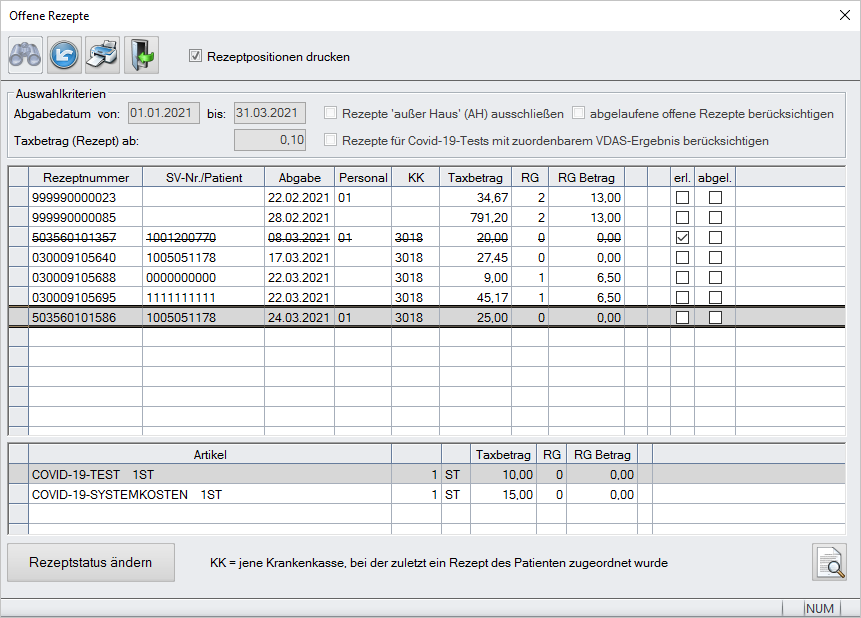The width and height of the screenshot is (861, 618).
Task: Click the blue undo arrow icon
Action: [64, 55]
